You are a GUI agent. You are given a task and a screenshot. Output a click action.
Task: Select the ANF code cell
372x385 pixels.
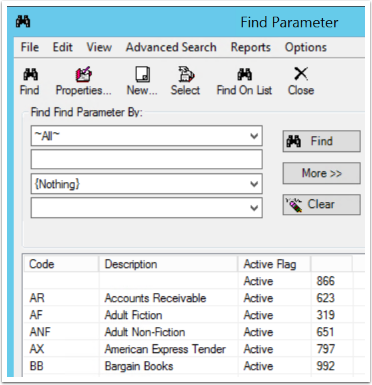(40, 332)
